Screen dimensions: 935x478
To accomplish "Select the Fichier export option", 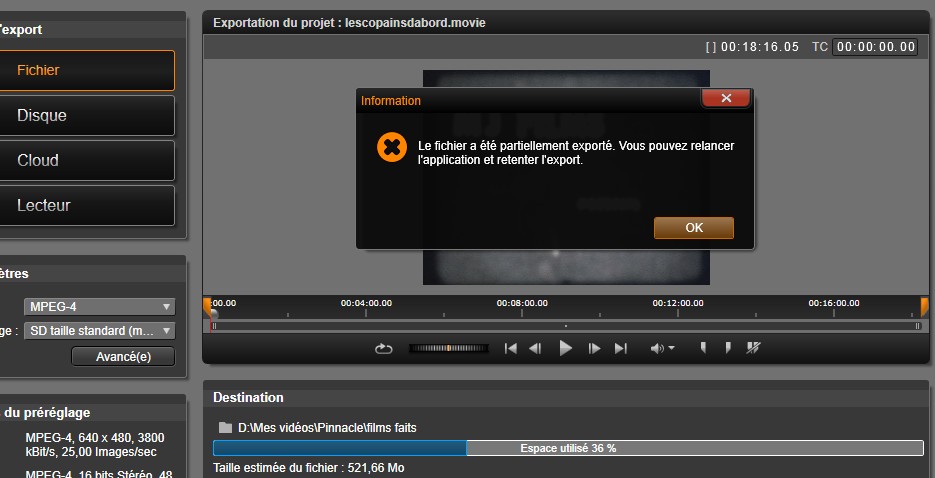I will point(86,70).
